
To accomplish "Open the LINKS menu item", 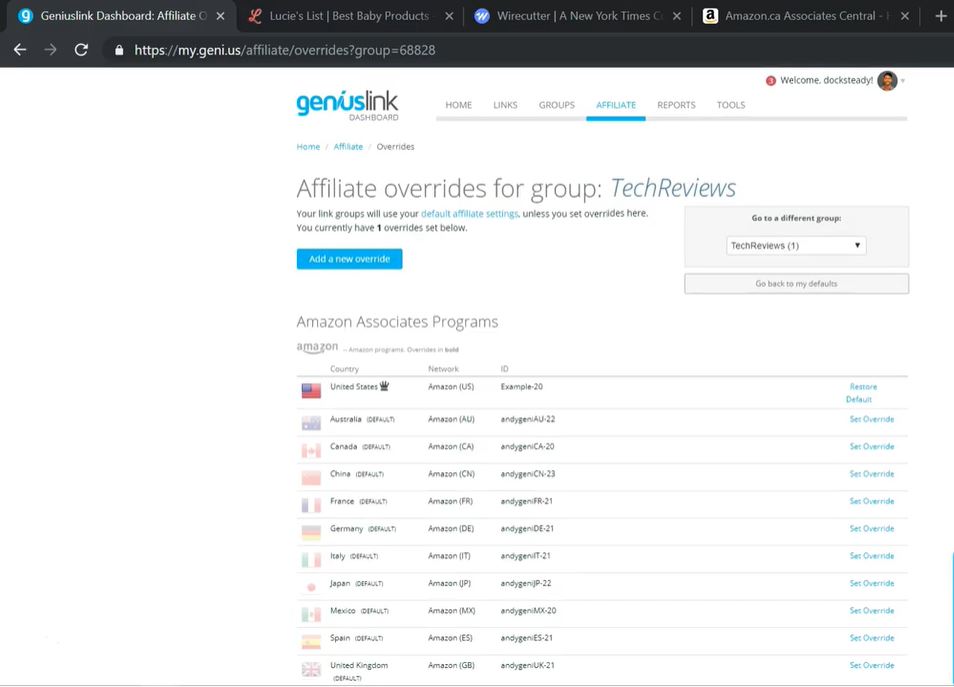I will click(x=505, y=105).
